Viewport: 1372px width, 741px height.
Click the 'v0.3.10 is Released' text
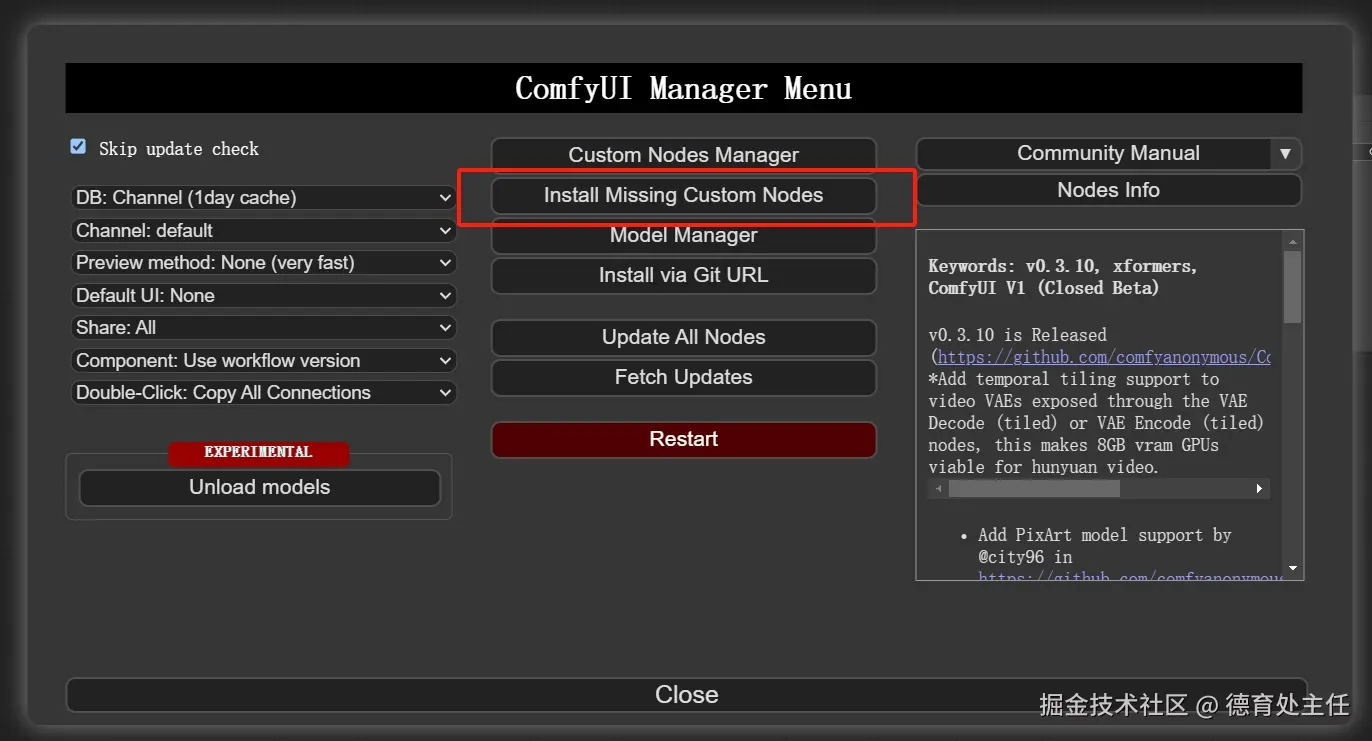[x=1017, y=335]
